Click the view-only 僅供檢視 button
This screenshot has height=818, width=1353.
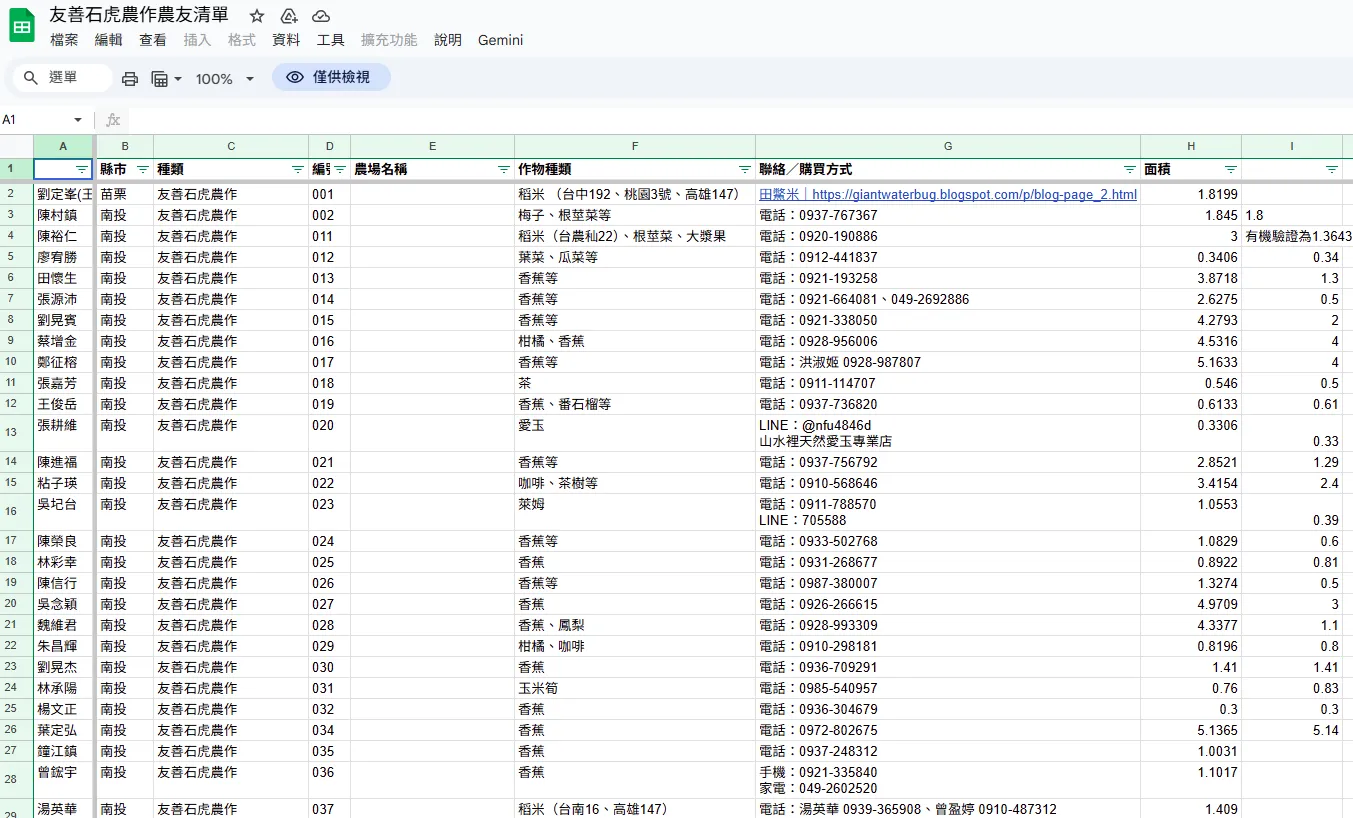click(x=331, y=77)
